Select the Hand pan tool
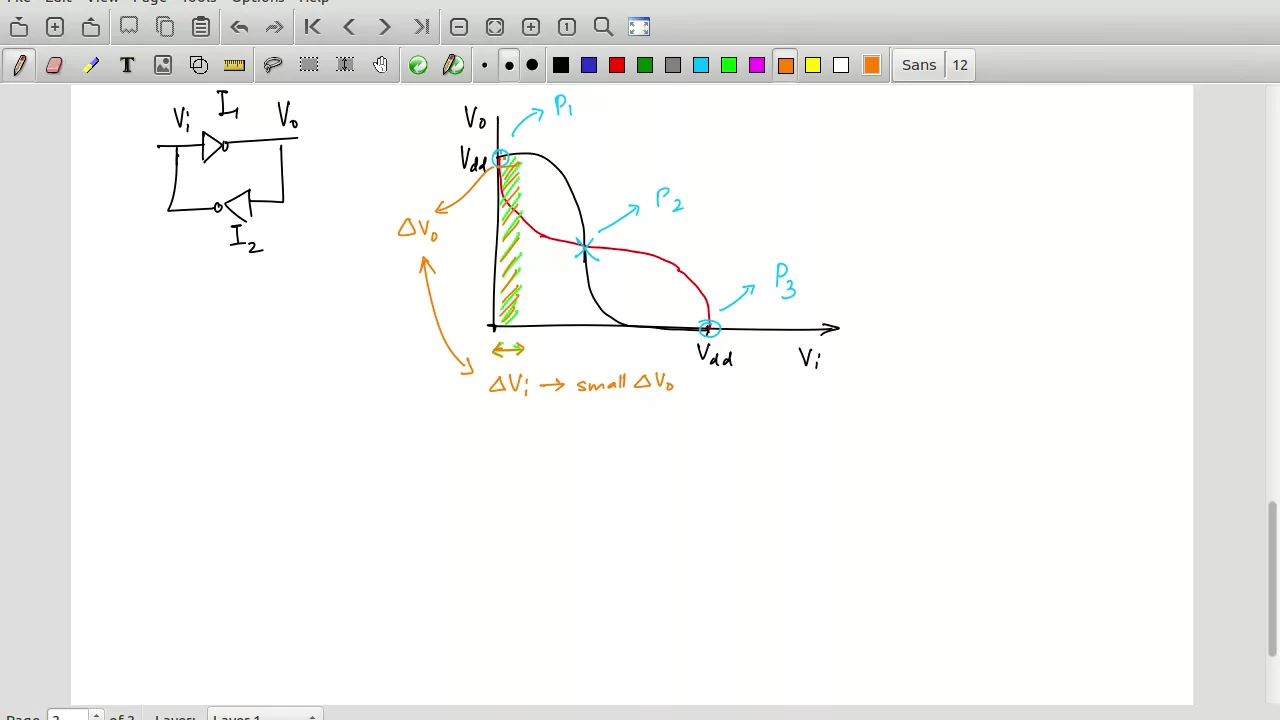Viewport: 1280px width, 720px height. (x=381, y=65)
